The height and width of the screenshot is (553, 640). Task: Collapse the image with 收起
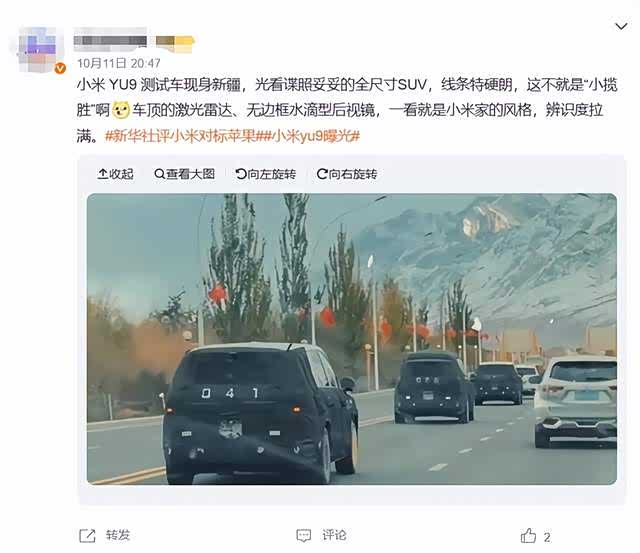click(116, 174)
